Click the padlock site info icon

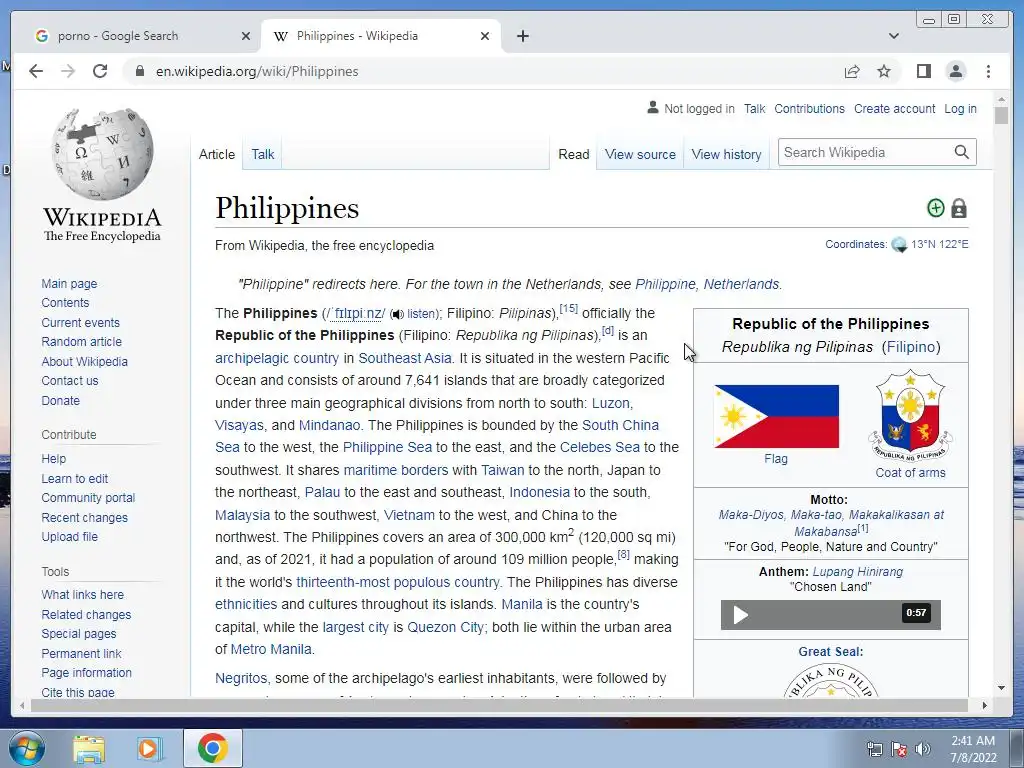pyautogui.click(x=139, y=71)
